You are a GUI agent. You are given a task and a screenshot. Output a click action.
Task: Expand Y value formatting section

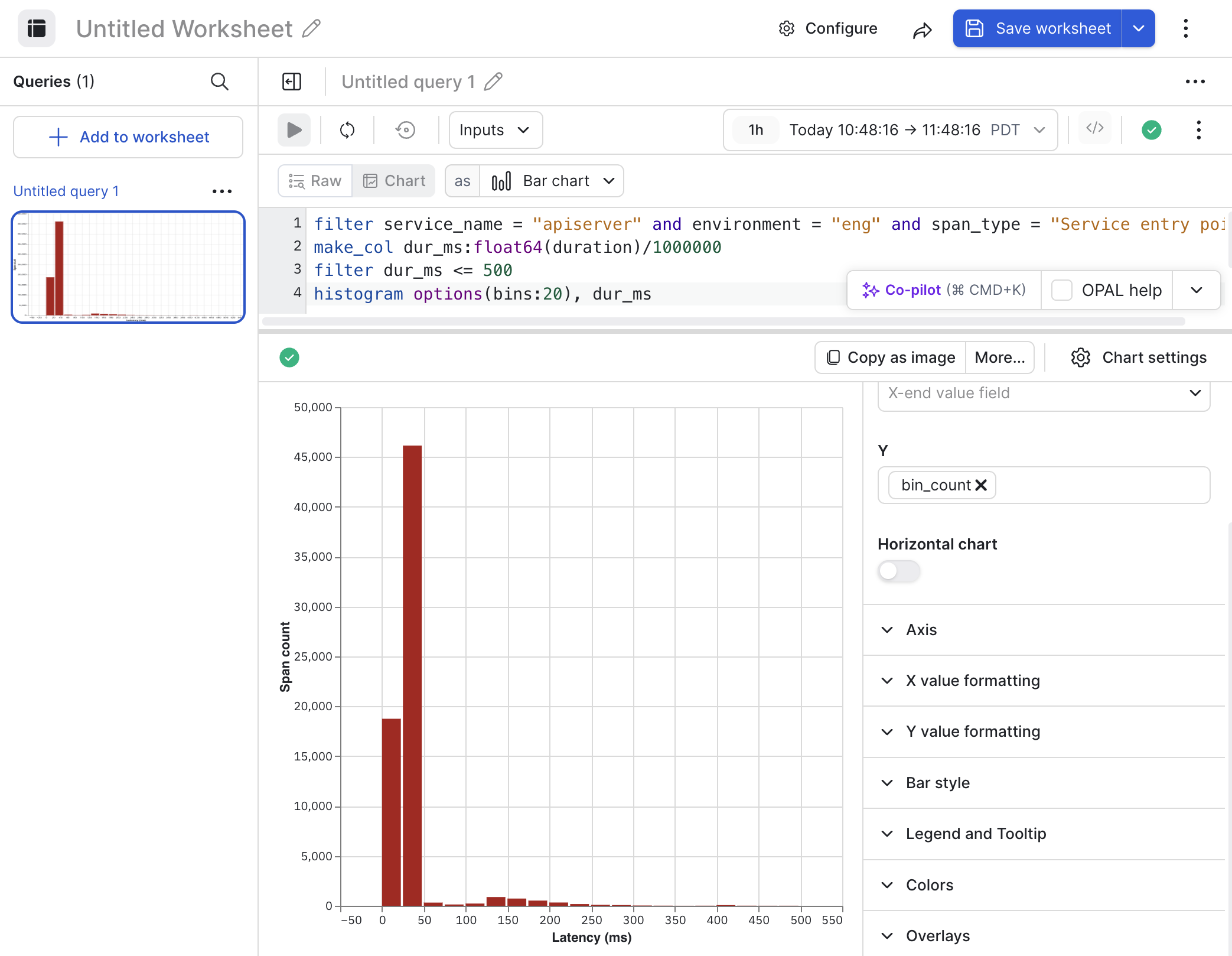point(1043,731)
